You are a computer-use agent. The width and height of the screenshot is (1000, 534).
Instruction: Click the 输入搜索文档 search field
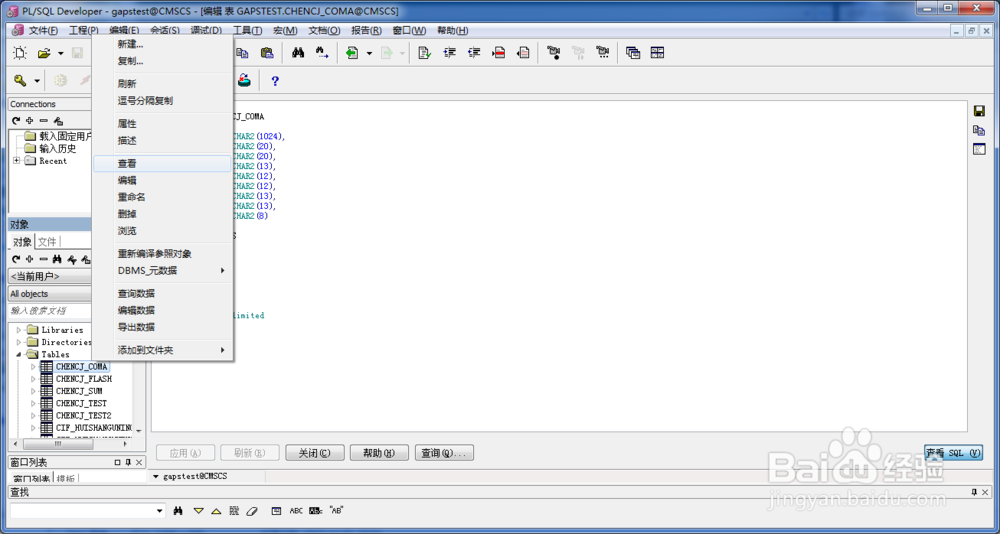tap(50, 311)
